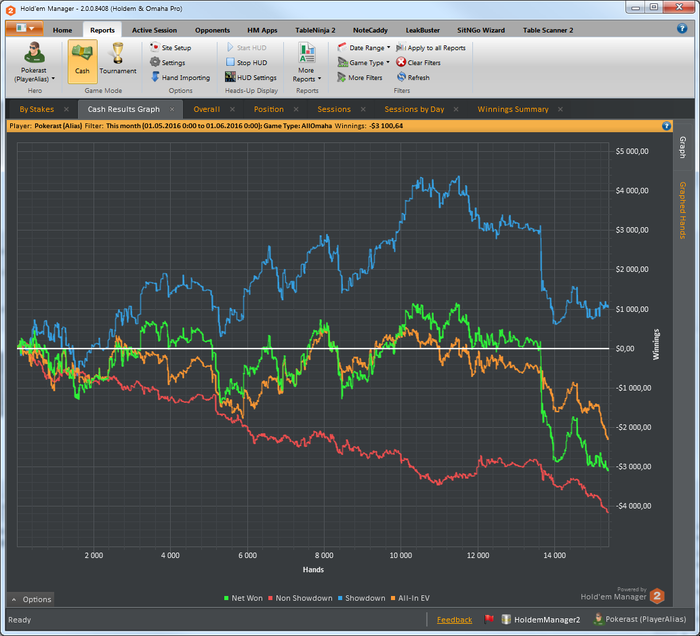Open Opponents ribbon tab

pos(212,30)
